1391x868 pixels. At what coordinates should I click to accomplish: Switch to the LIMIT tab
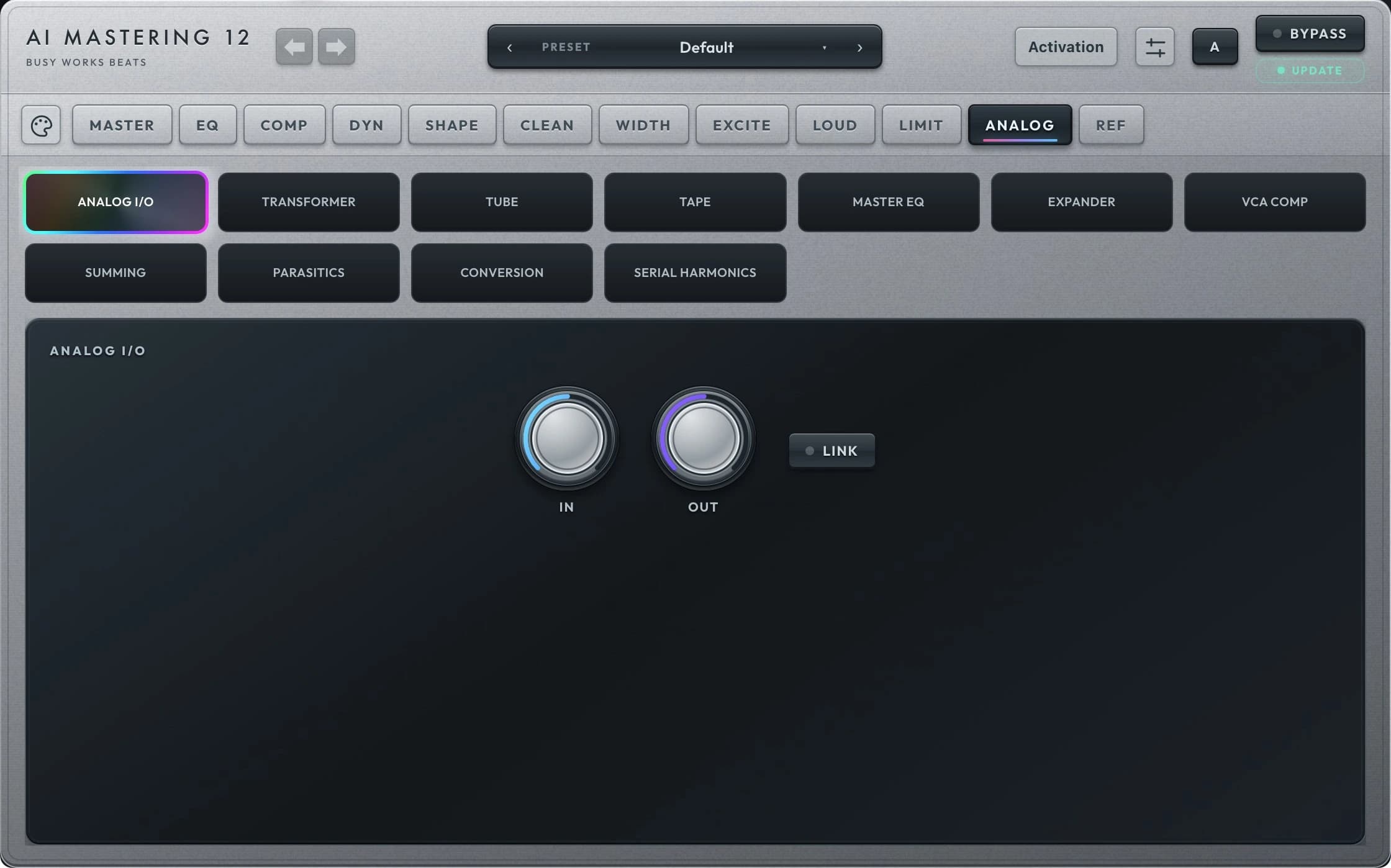[922, 125]
